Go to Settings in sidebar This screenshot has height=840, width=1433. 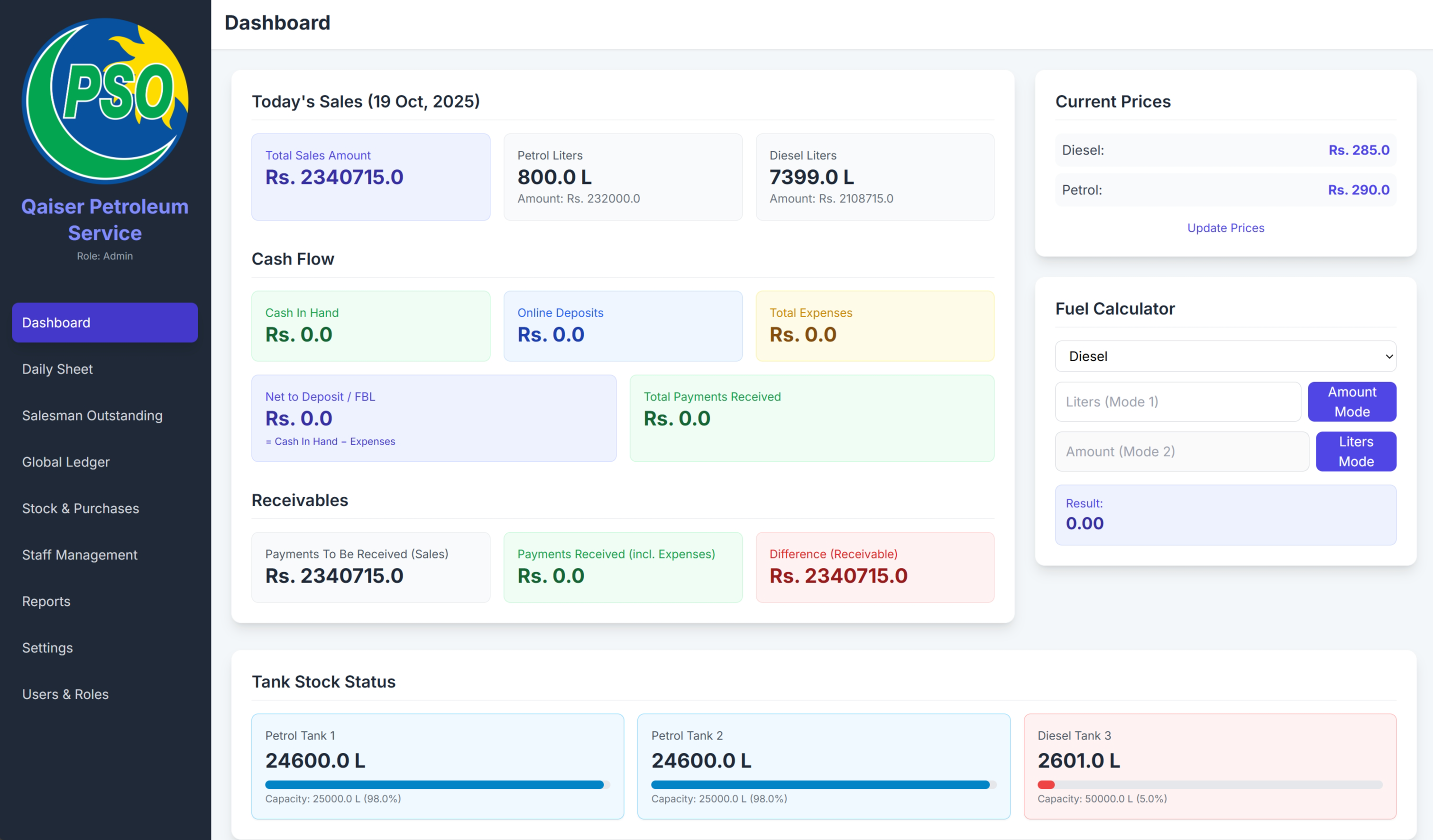point(47,648)
